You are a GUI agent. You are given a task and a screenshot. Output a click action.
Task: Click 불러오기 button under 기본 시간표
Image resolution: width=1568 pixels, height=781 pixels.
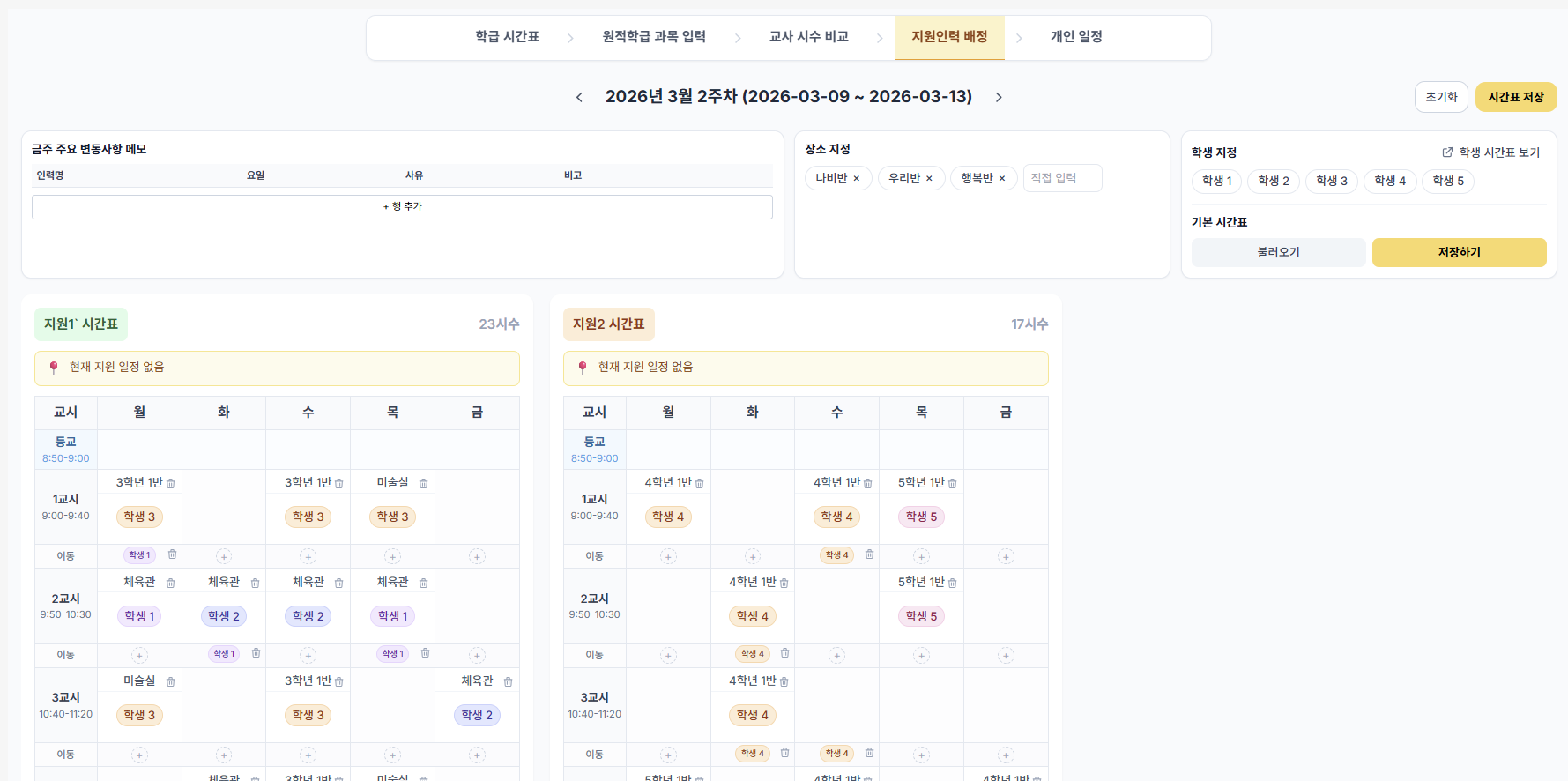pos(1277,252)
